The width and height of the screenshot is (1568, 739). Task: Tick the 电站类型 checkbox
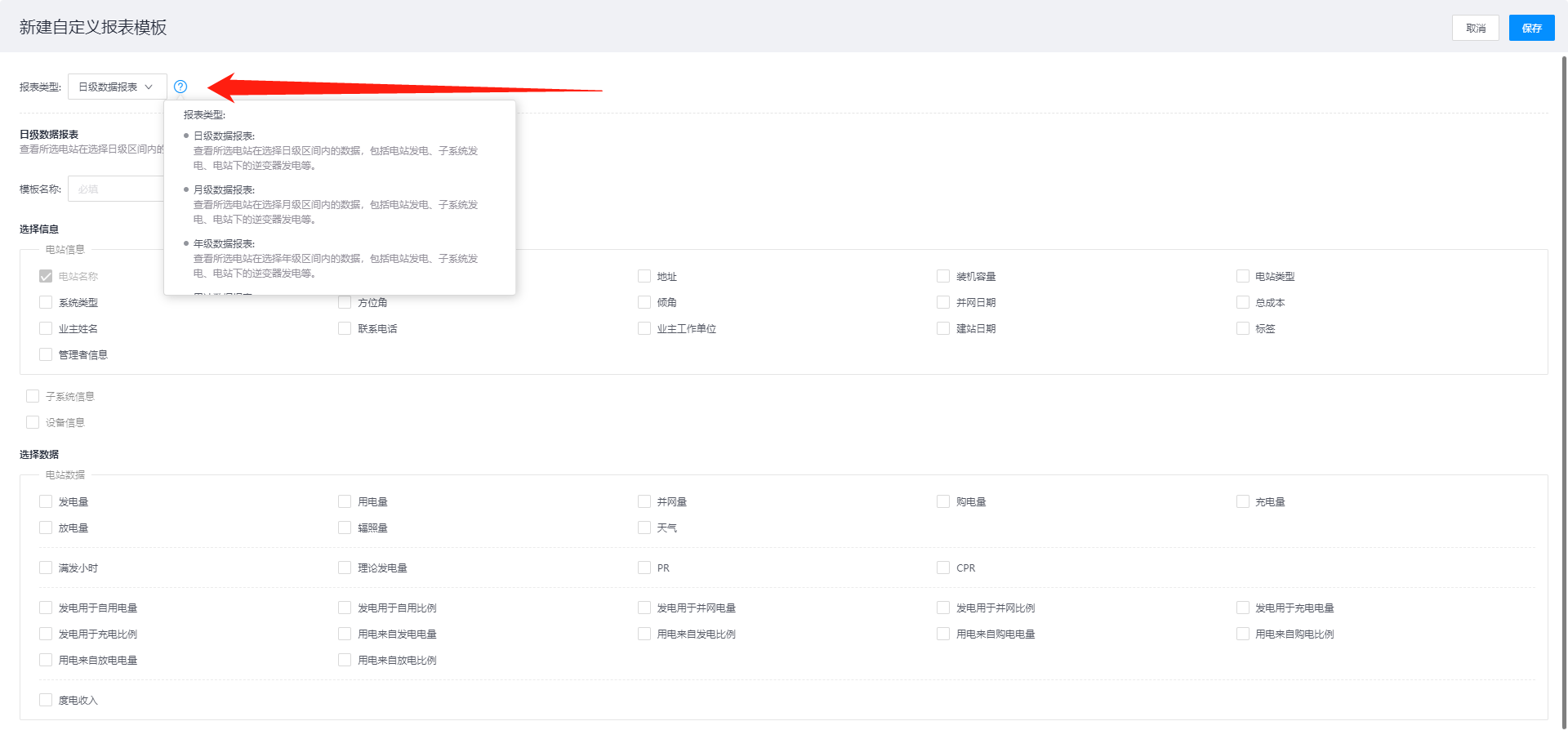click(x=1242, y=277)
